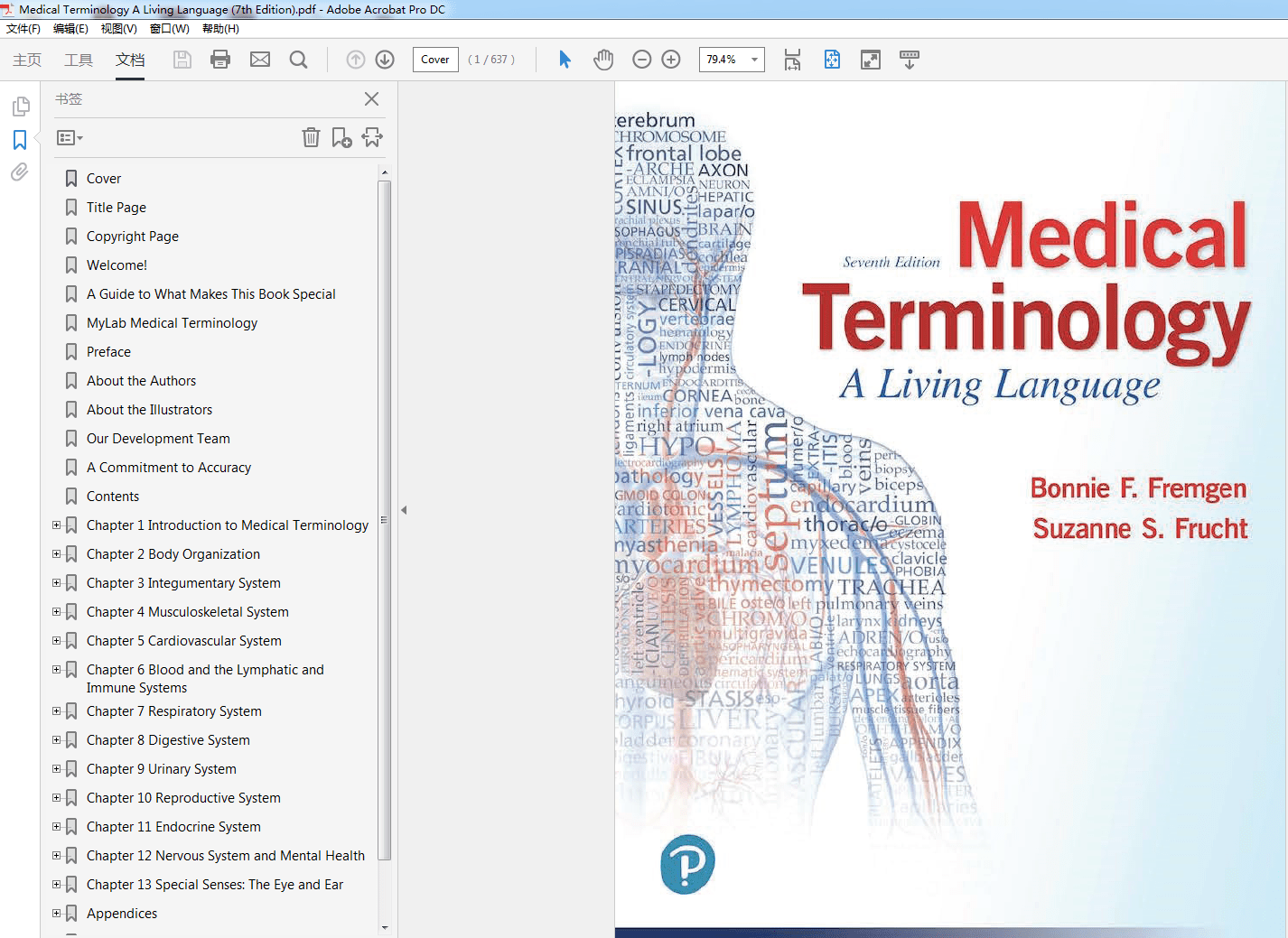Add a new bookmark
Screen dimensions: 1288x938
(341, 137)
